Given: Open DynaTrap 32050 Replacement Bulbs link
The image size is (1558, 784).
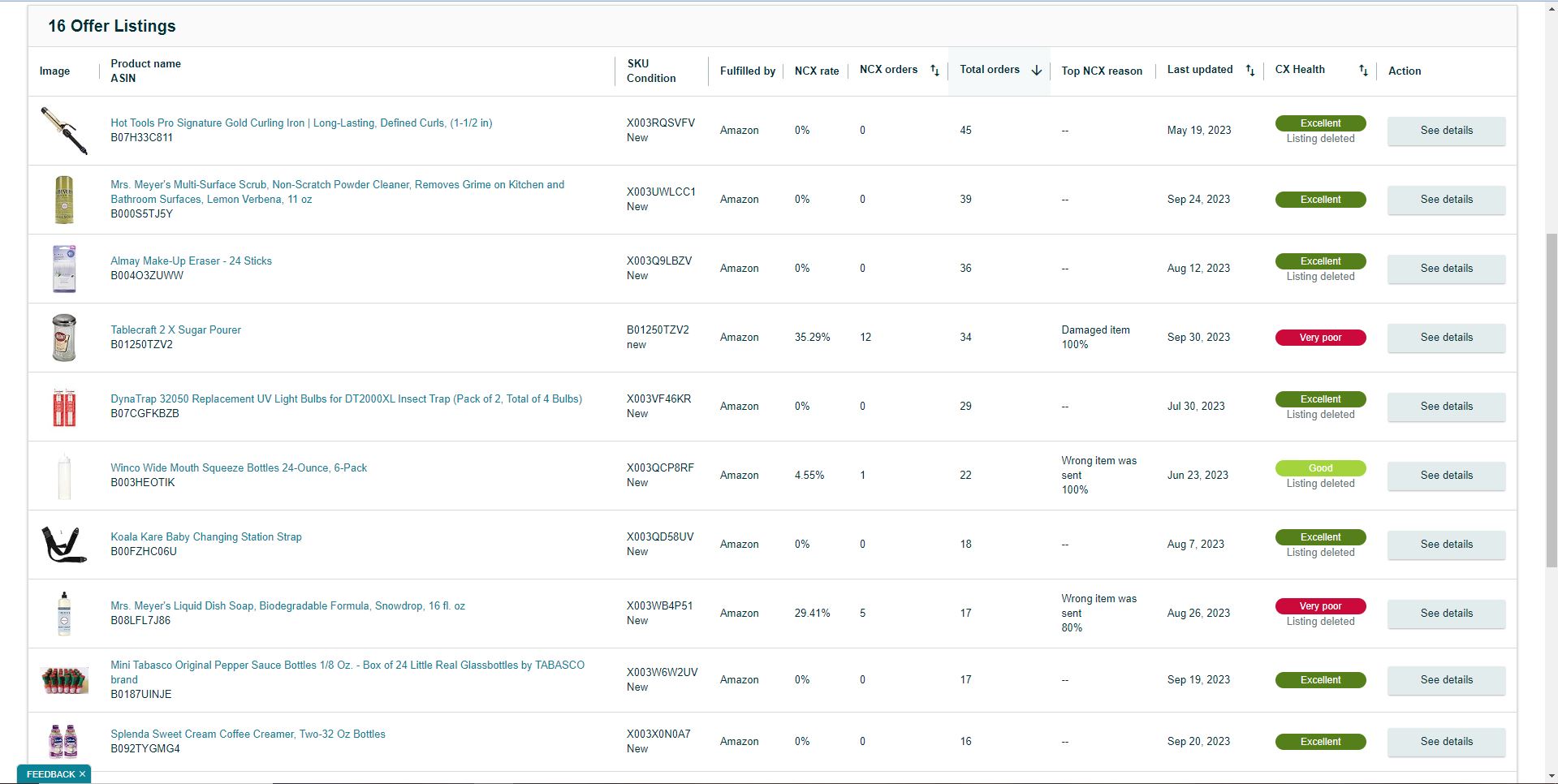Looking at the screenshot, I should pyautogui.click(x=346, y=399).
